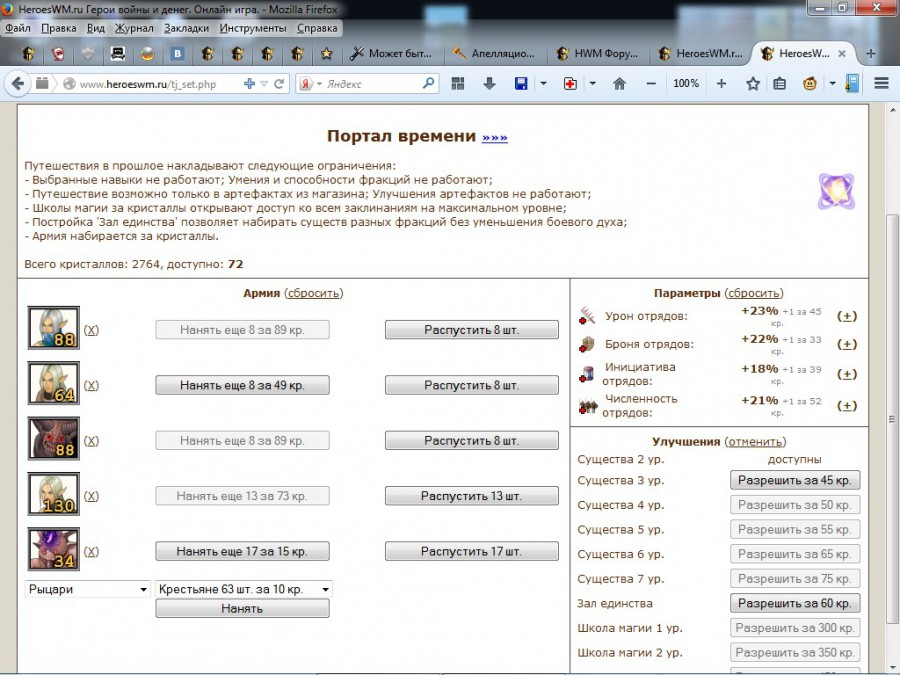900x675 pixels.
Task: Click the Firefox home button
Action: (x=619, y=84)
